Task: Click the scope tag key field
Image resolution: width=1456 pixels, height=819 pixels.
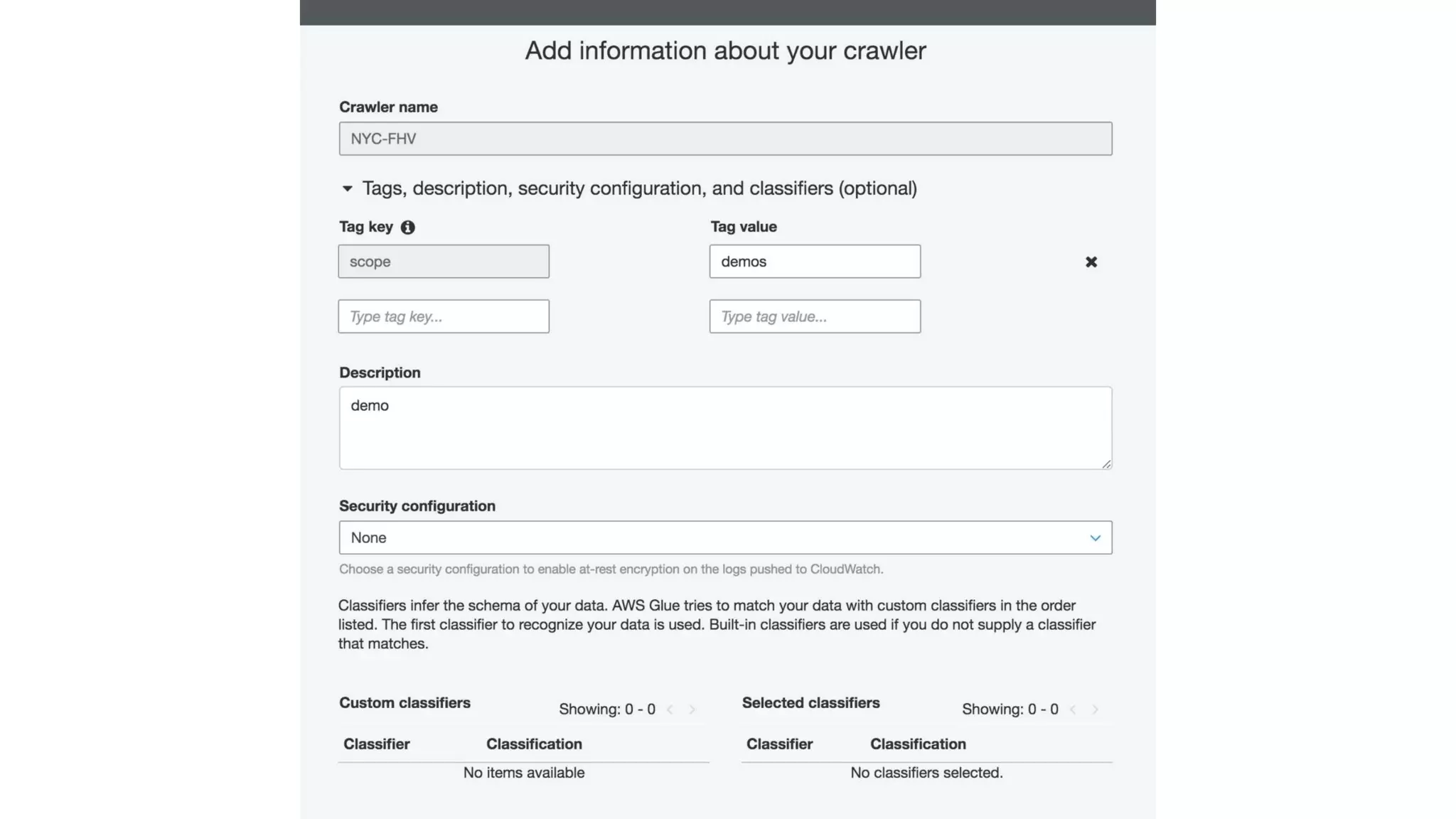Action: [444, 262]
